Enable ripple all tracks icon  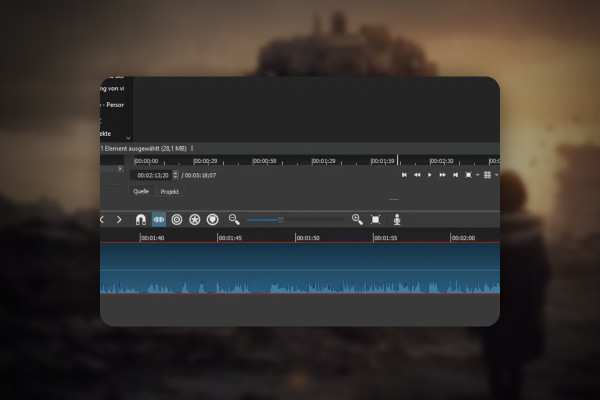pyautogui.click(x=195, y=220)
